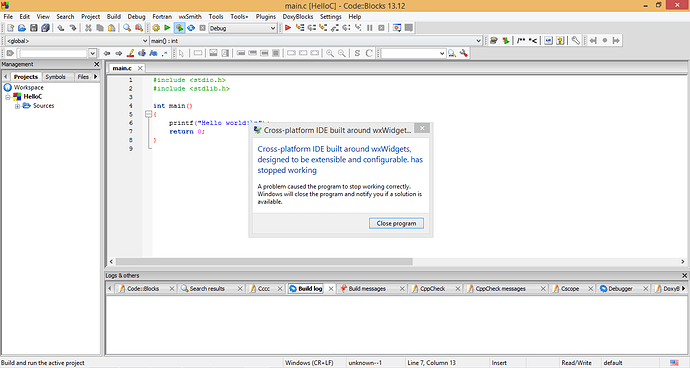Close the main.c editor tab

click(x=140, y=68)
